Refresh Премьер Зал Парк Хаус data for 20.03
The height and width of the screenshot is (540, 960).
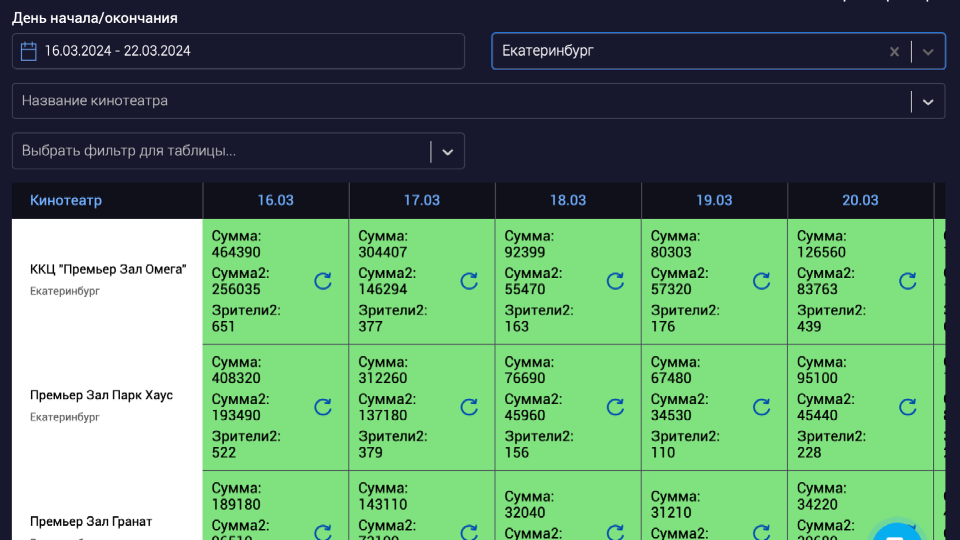click(x=907, y=407)
